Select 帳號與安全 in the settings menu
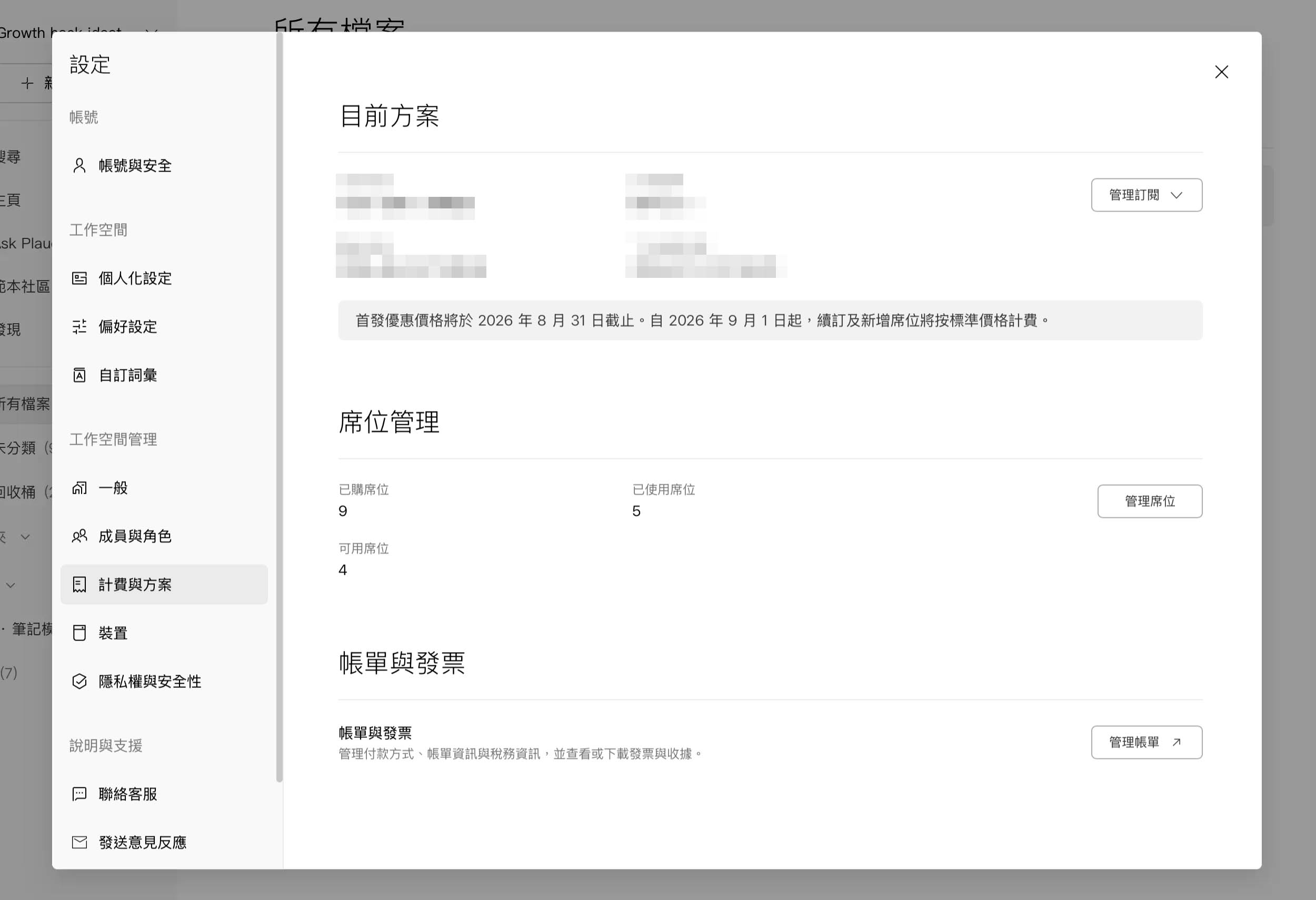This screenshot has height=900, width=1316. click(164, 165)
